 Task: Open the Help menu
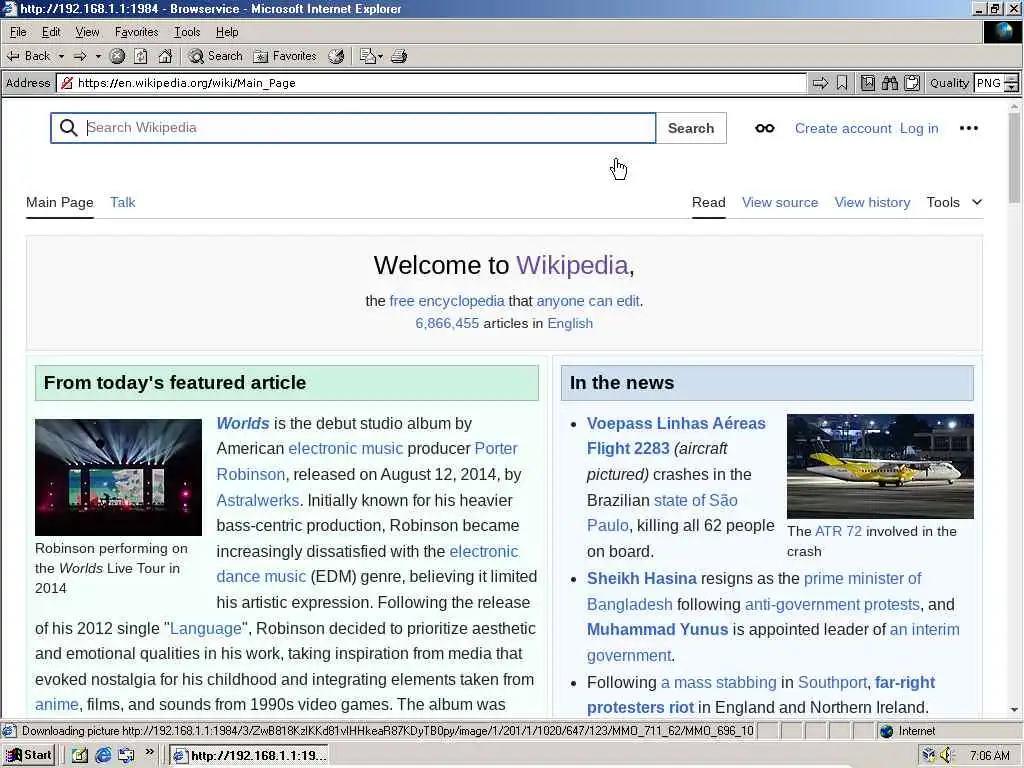227,32
